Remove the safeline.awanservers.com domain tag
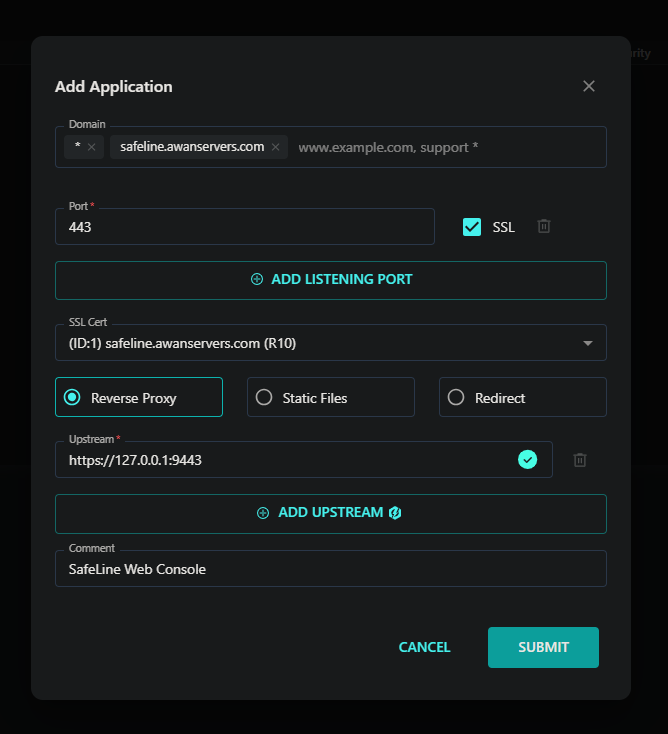This screenshot has height=734, width=668. (x=276, y=147)
